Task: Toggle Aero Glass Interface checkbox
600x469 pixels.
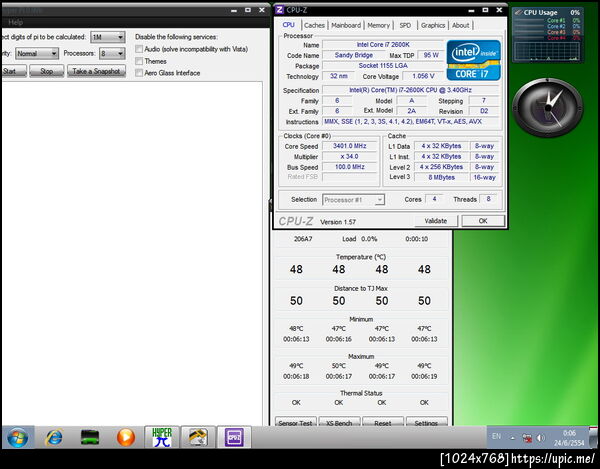Action: pyautogui.click(x=139, y=73)
